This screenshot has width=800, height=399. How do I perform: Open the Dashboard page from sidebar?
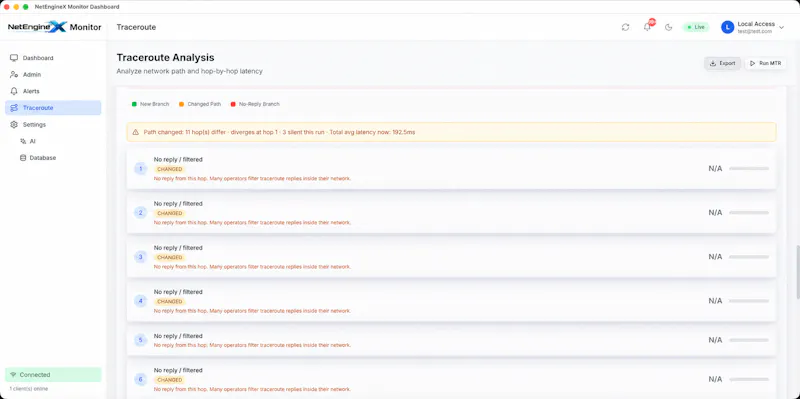tap(53, 58)
